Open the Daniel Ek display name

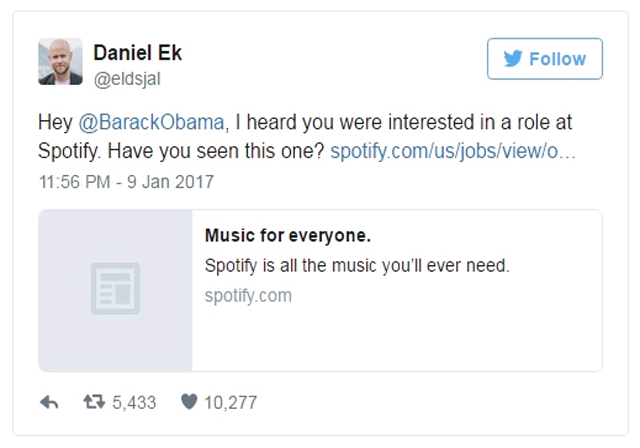pos(135,51)
